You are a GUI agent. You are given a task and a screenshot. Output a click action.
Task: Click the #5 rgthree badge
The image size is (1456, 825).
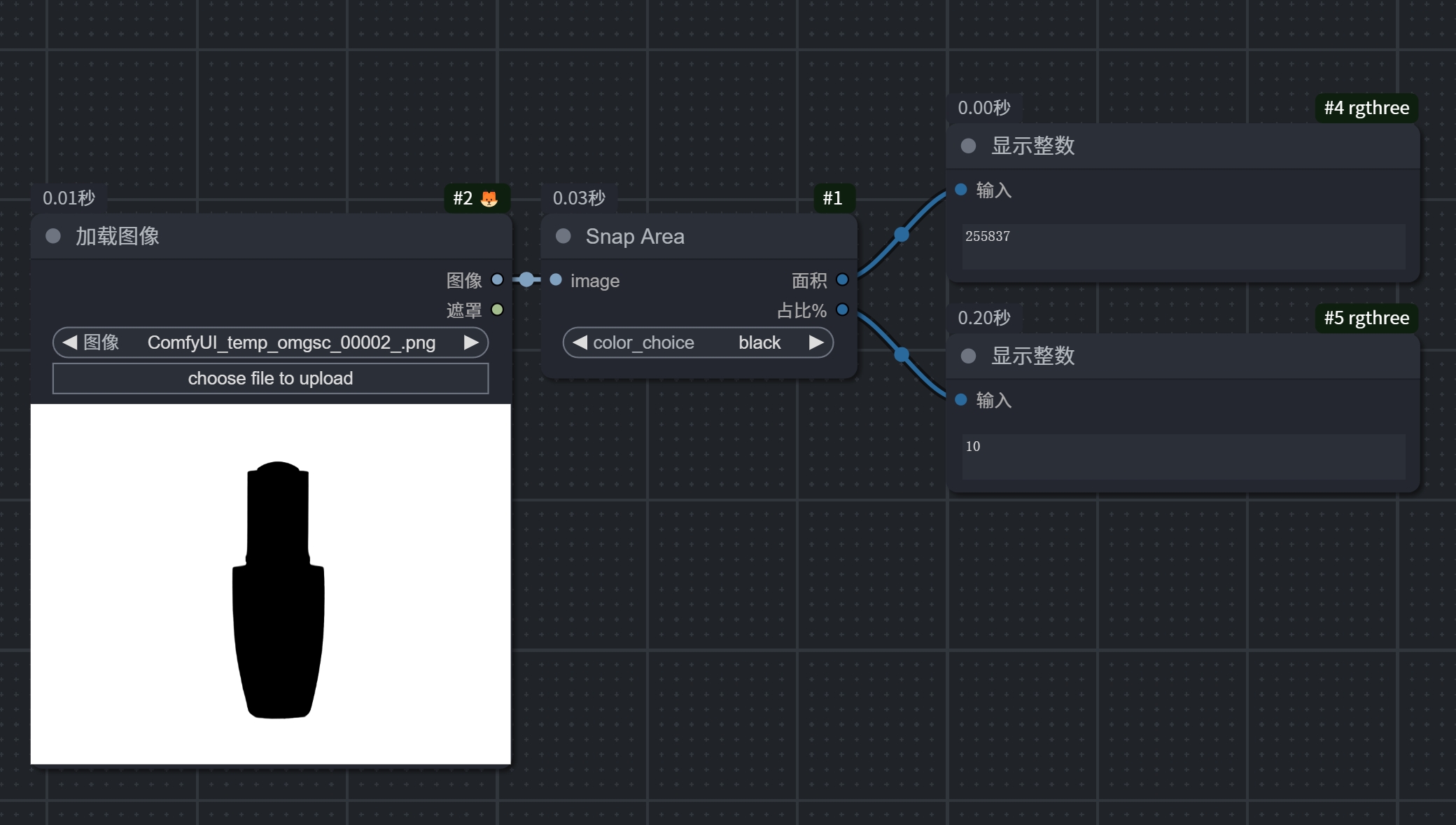coord(1366,318)
